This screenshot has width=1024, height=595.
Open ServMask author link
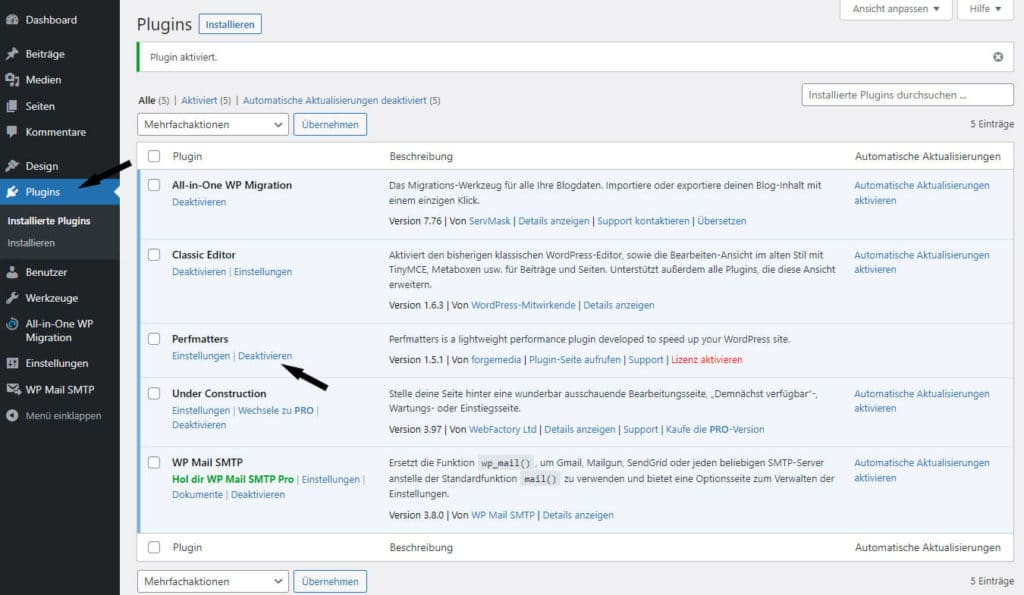(490, 221)
